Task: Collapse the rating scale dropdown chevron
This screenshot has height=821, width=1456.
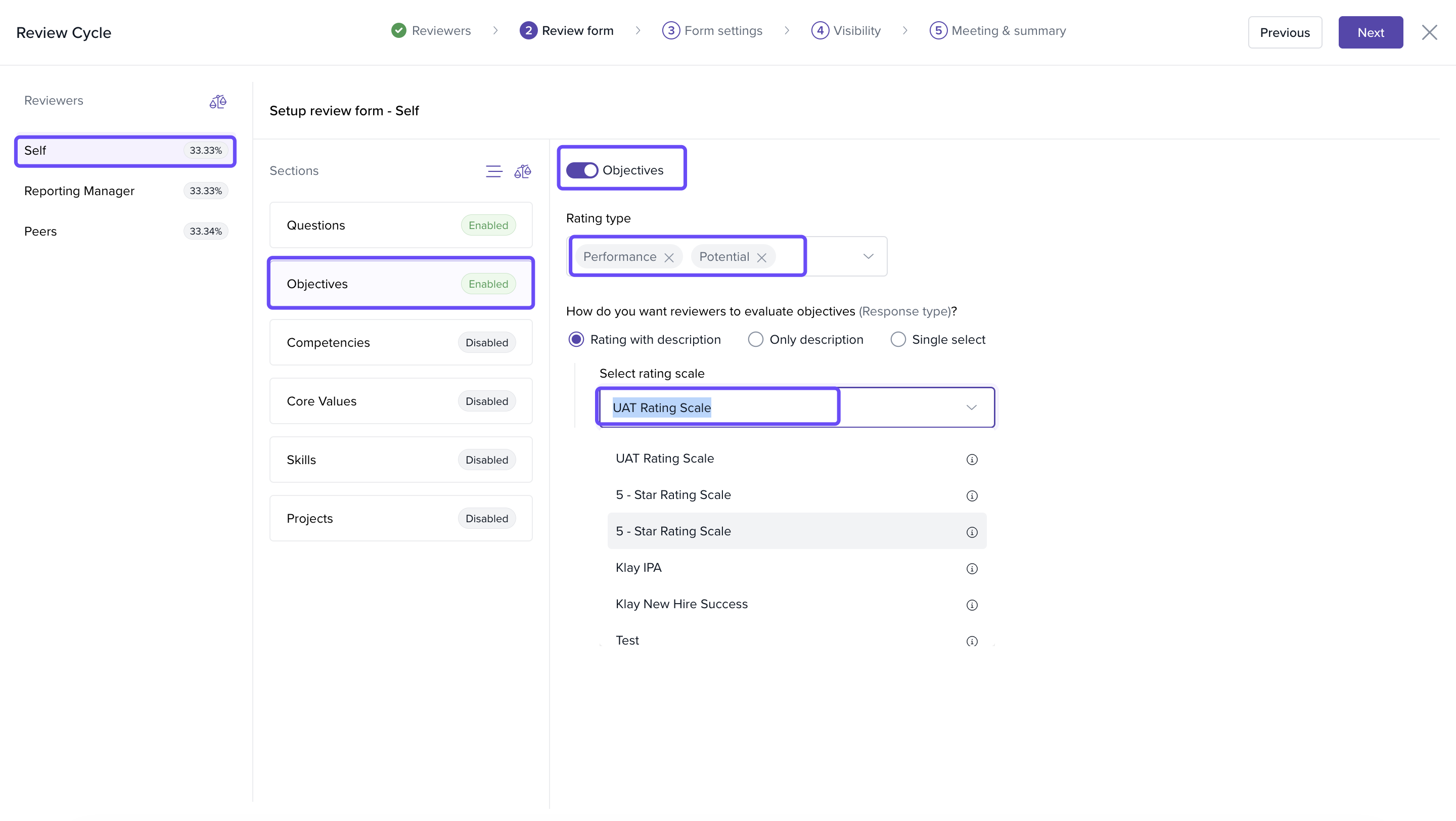Action: tap(971, 407)
